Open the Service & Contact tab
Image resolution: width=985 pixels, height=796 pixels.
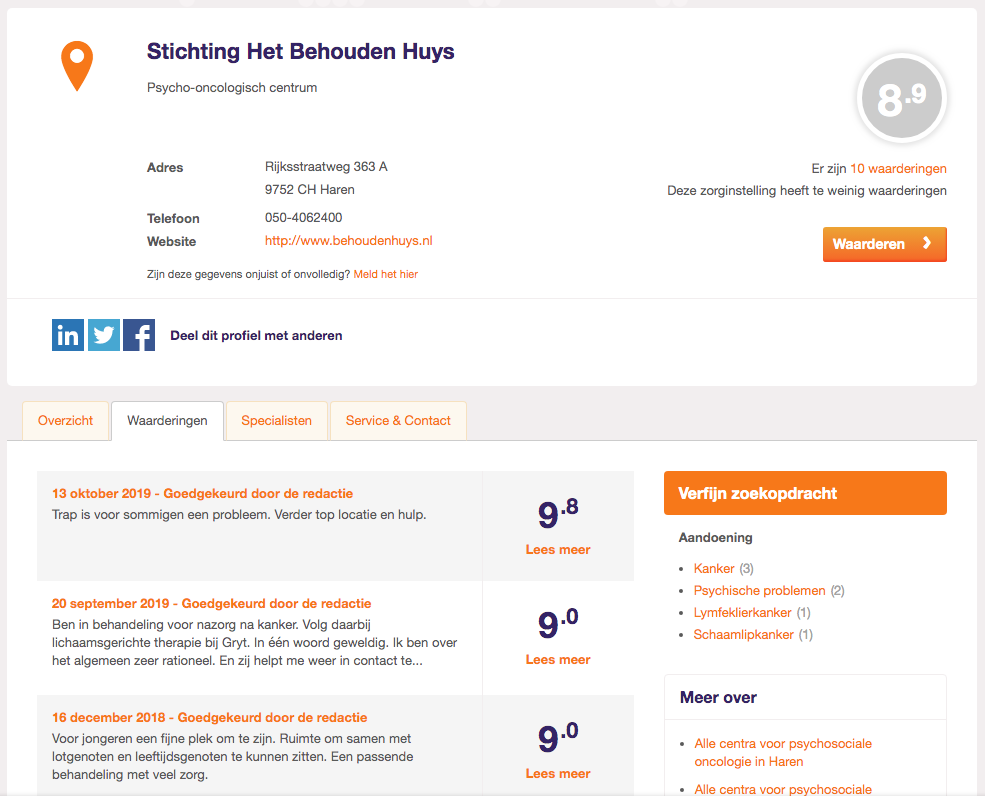[x=398, y=420]
